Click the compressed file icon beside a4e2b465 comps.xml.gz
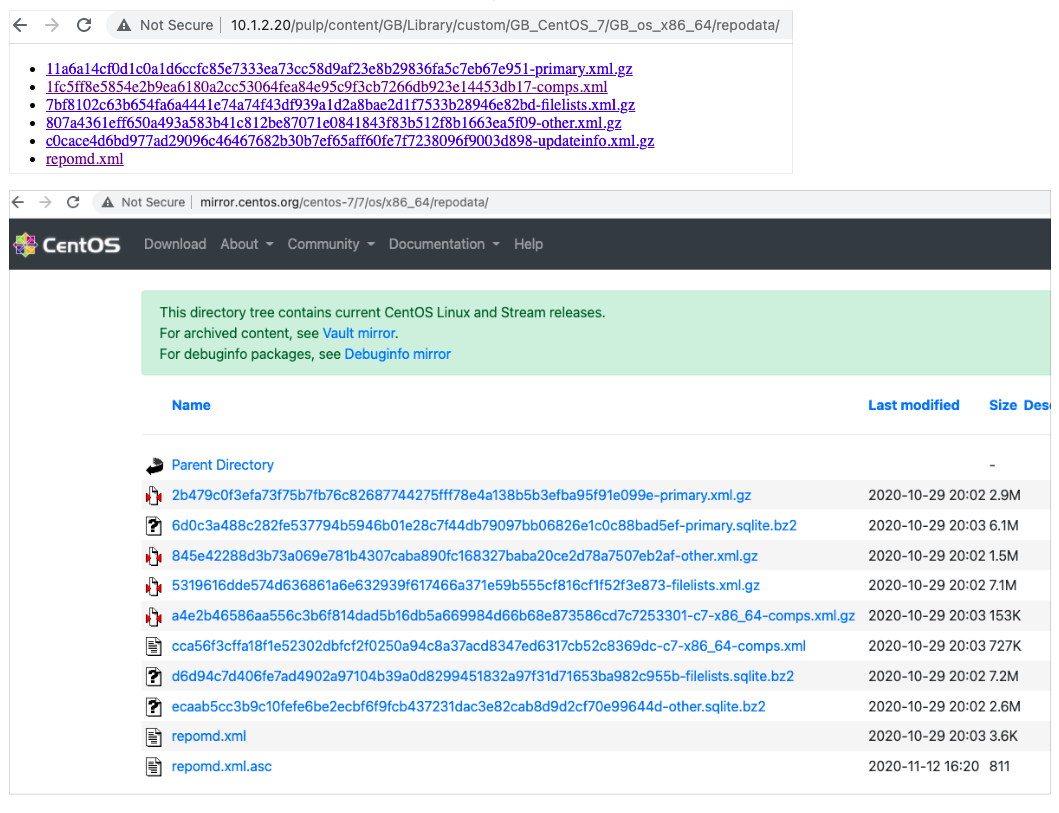Screen dimensions: 1059x813 point(154,617)
